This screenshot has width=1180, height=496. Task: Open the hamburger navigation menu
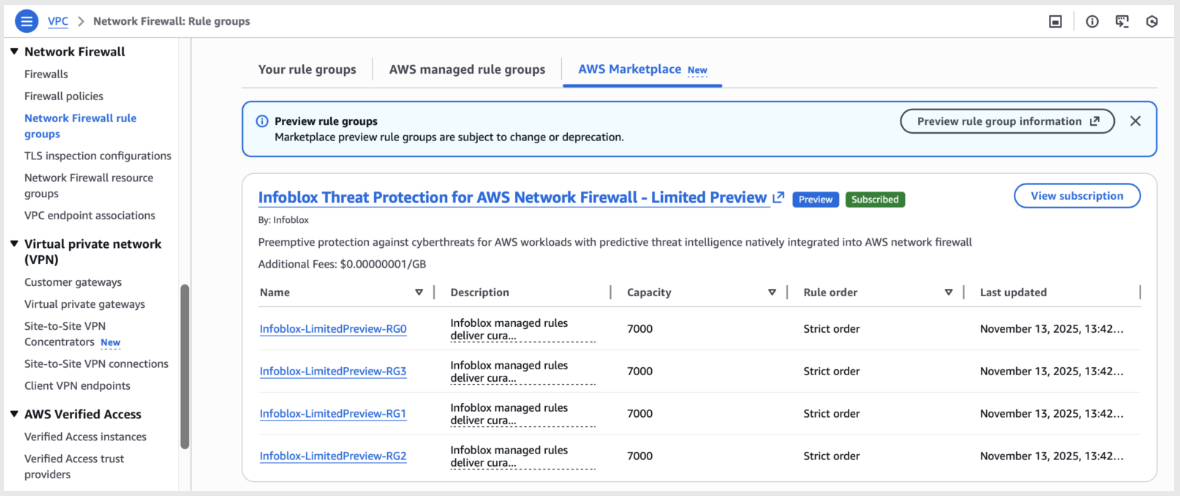27,21
